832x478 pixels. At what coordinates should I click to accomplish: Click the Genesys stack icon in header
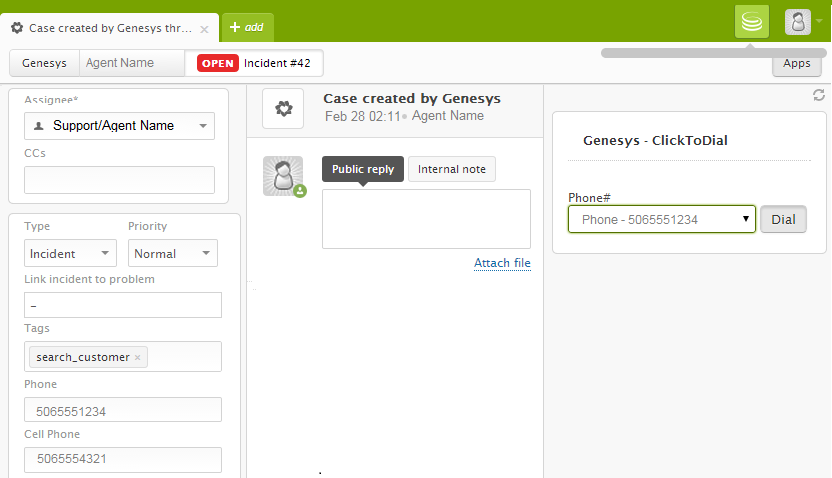click(751, 21)
